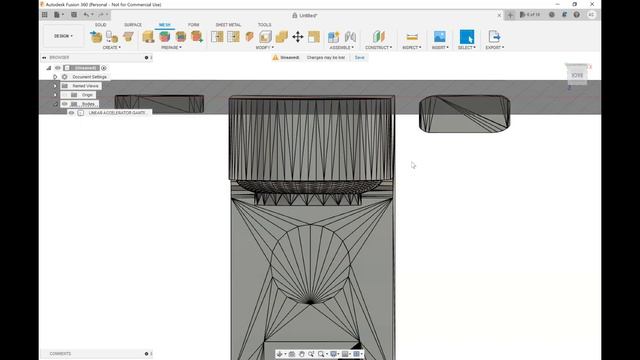Click the Create Mesh Section Sketch icon

128,37
